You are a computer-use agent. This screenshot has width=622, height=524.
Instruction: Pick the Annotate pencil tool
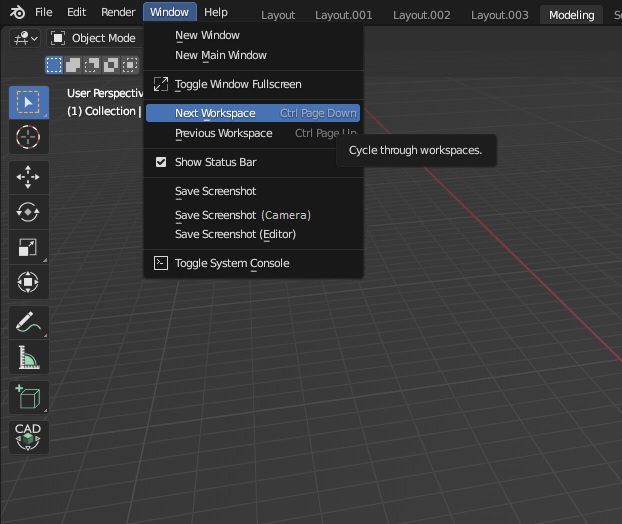(28, 322)
